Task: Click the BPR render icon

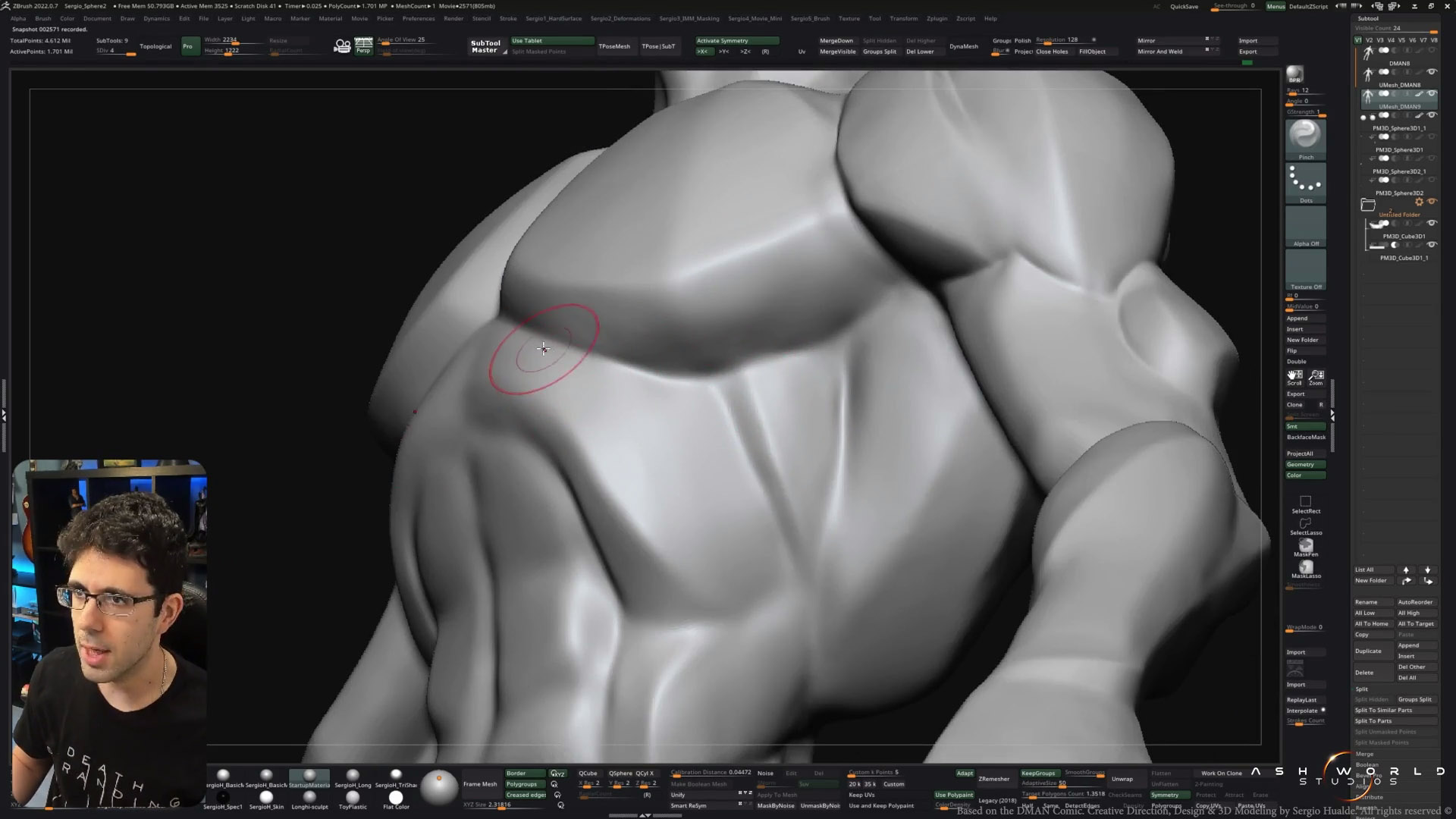Action: [x=1294, y=74]
